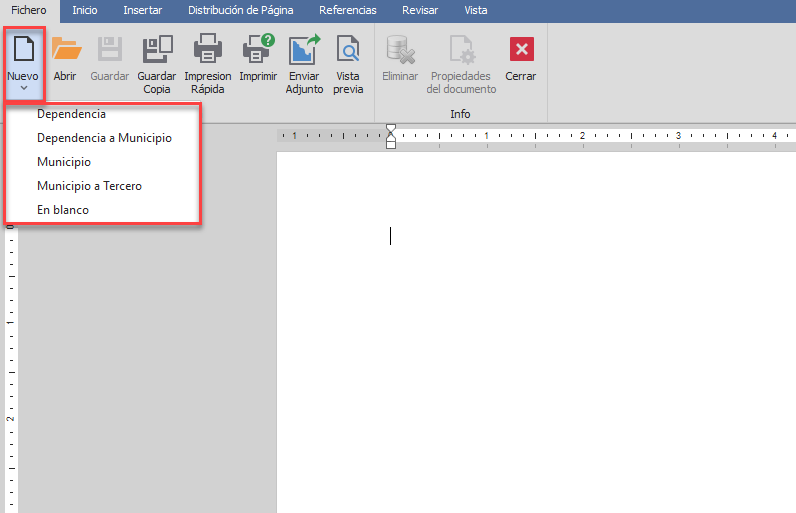Viewport: 796px width, 513px height.
Task: Switch to the Inicio tab
Action: (85, 10)
